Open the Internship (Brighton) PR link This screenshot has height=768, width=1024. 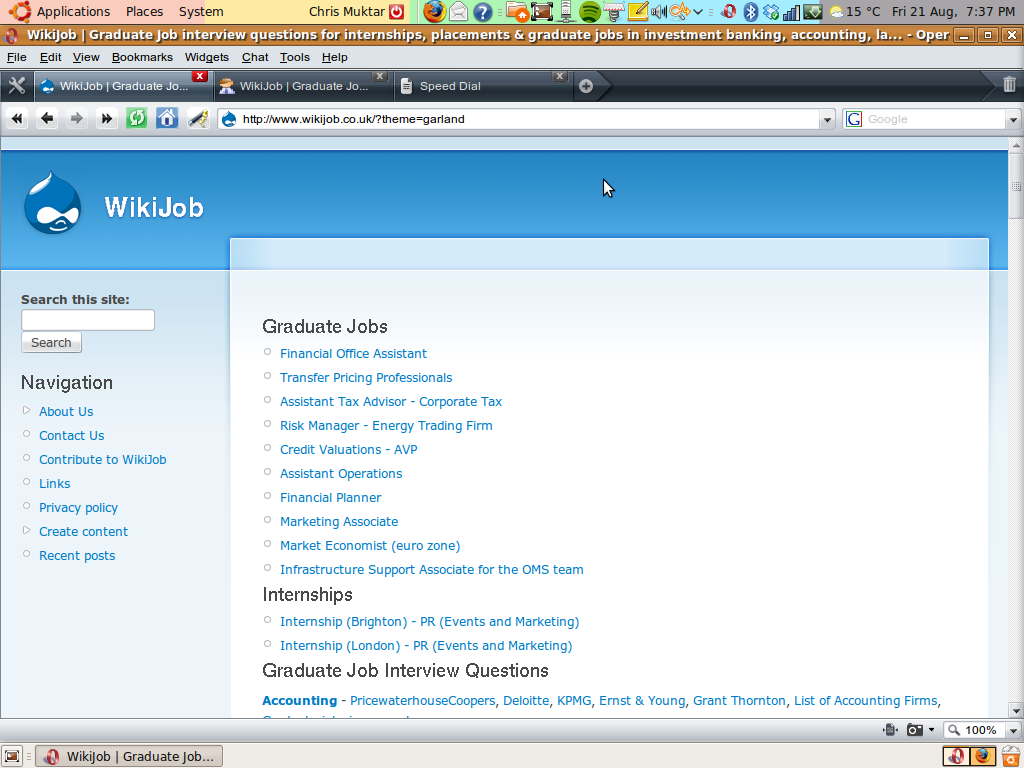(x=429, y=622)
